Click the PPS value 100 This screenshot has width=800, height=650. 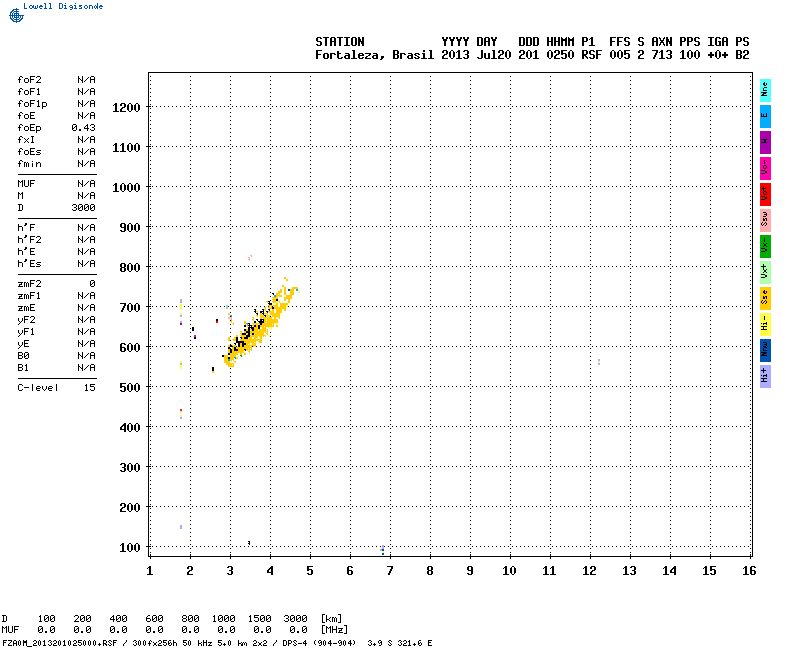click(689, 55)
